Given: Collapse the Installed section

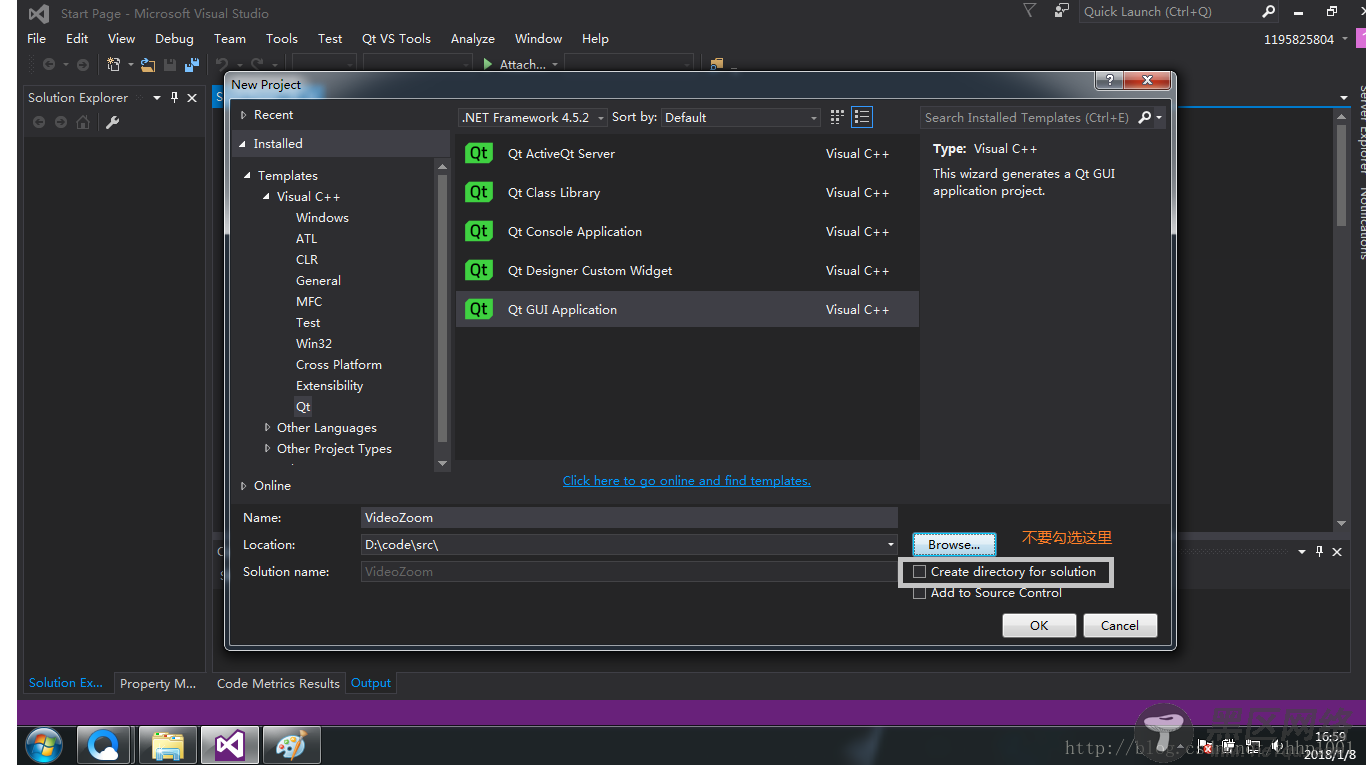Looking at the screenshot, I should coord(242,144).
